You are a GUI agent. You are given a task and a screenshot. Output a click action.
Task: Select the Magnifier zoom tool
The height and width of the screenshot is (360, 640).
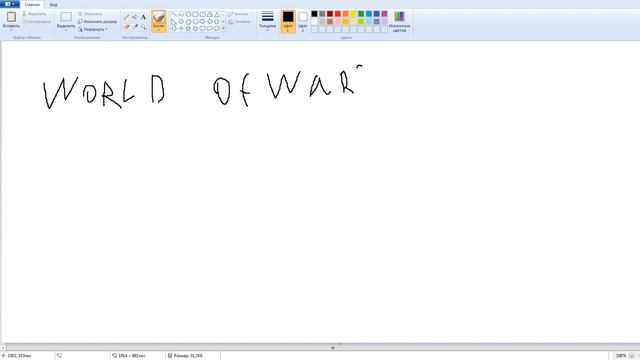pos(143,27)
